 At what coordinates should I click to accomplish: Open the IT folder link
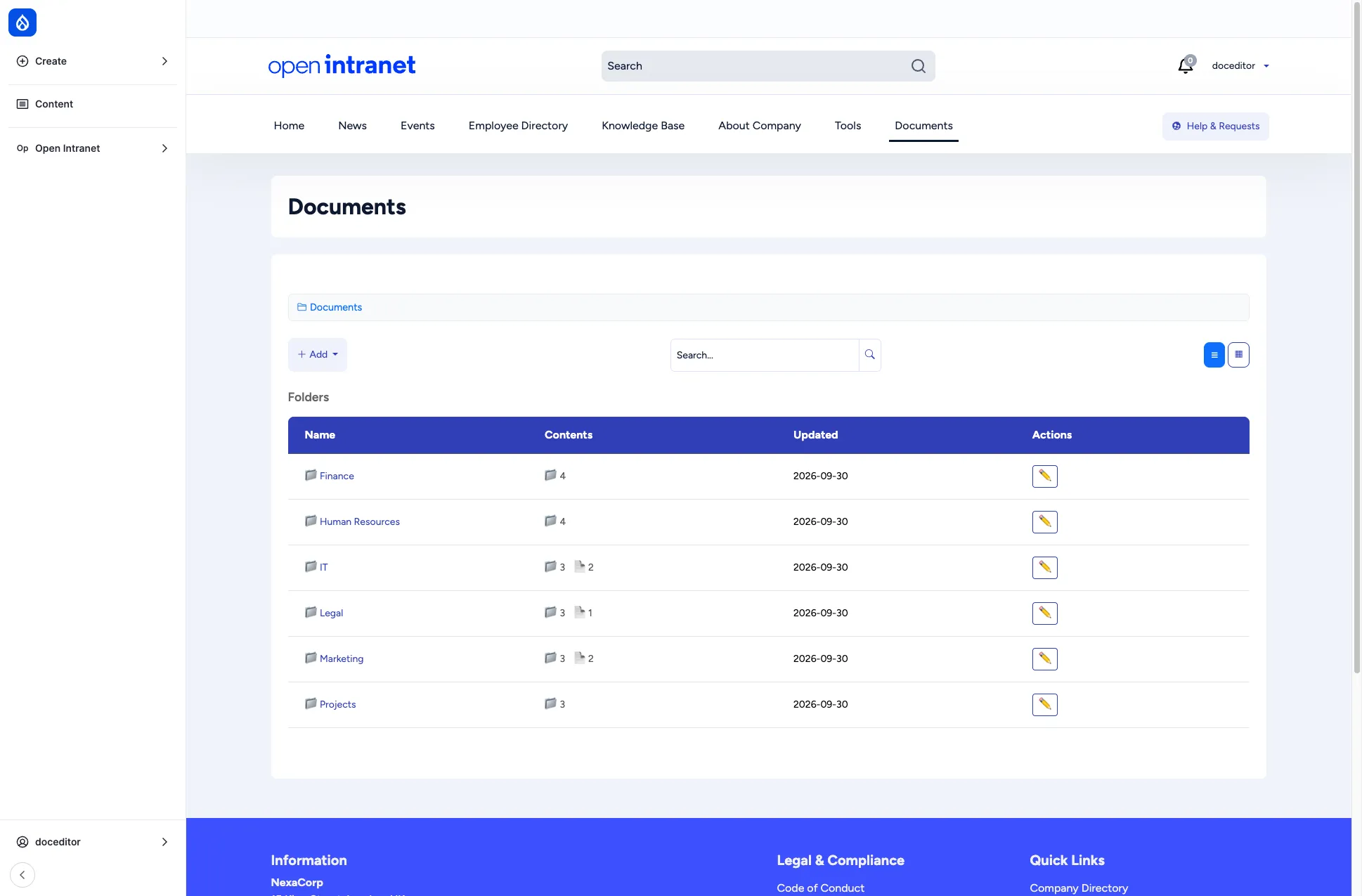point(323,567)
